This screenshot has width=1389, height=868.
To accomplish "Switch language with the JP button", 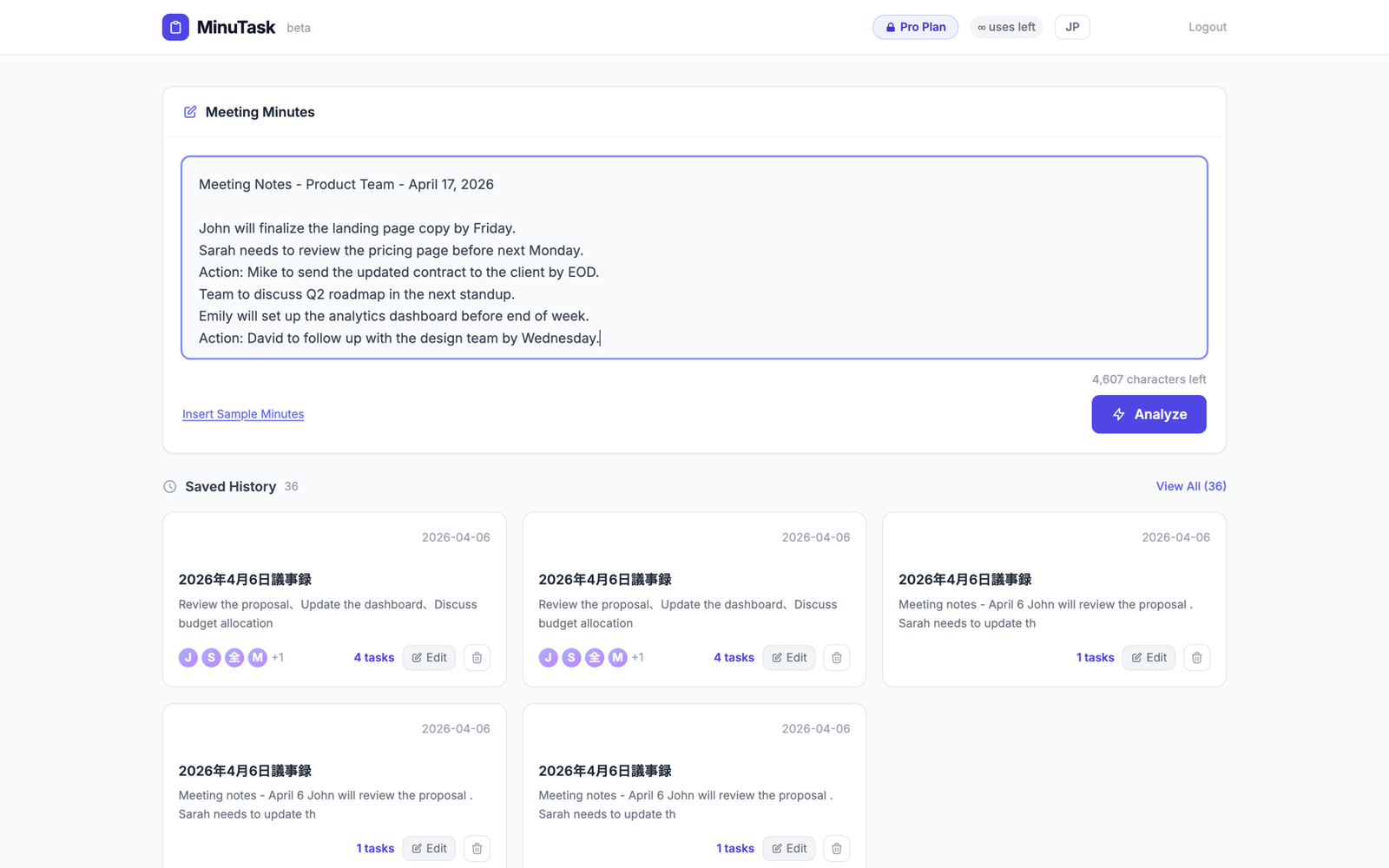I will [1071, 27].
